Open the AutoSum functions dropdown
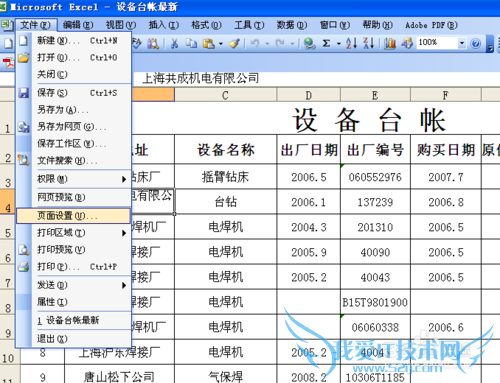Image resolution: width=500 pixels, height=383 pixels. (339, 43)
